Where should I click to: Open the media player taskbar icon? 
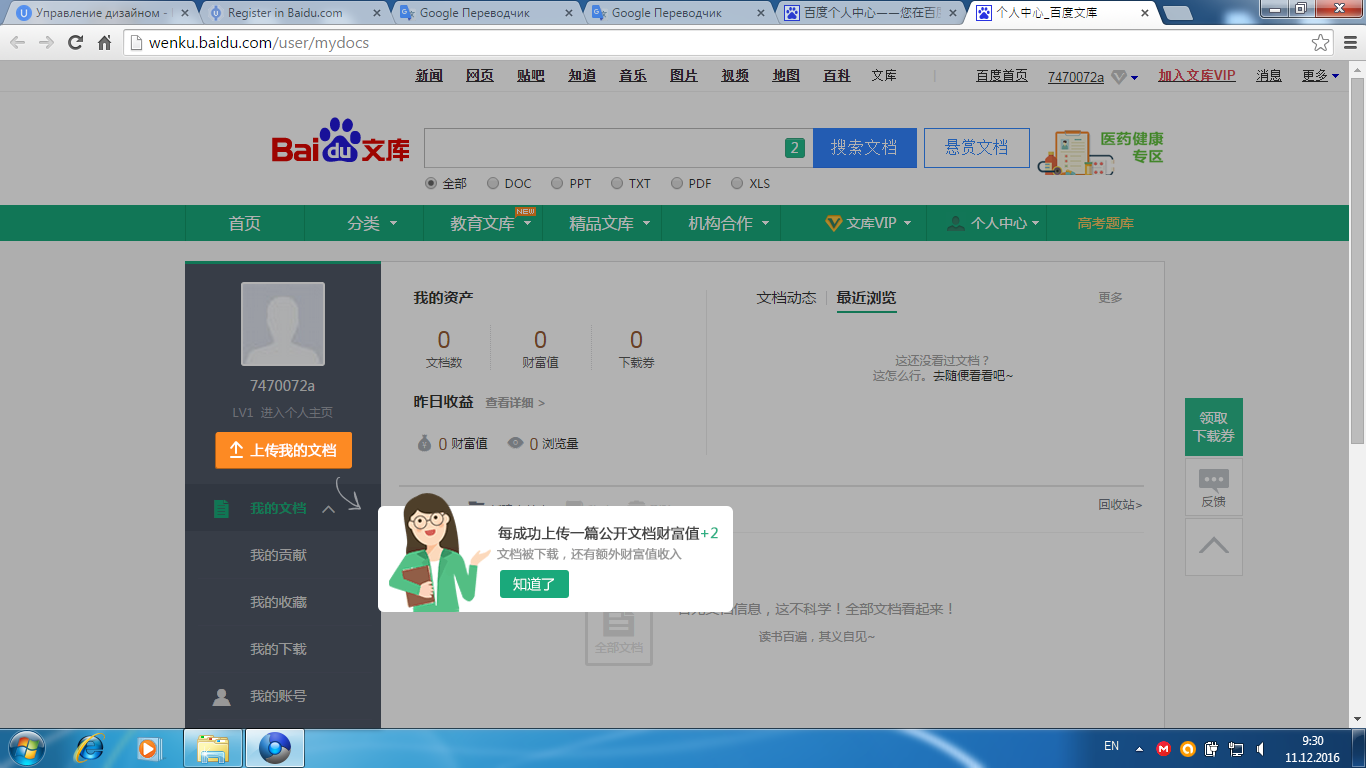[148, 748]
